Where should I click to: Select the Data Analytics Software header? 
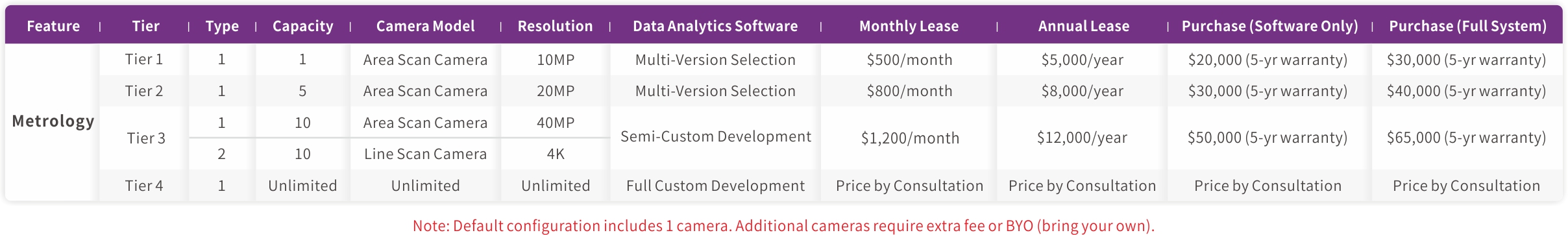click(715, 26)
